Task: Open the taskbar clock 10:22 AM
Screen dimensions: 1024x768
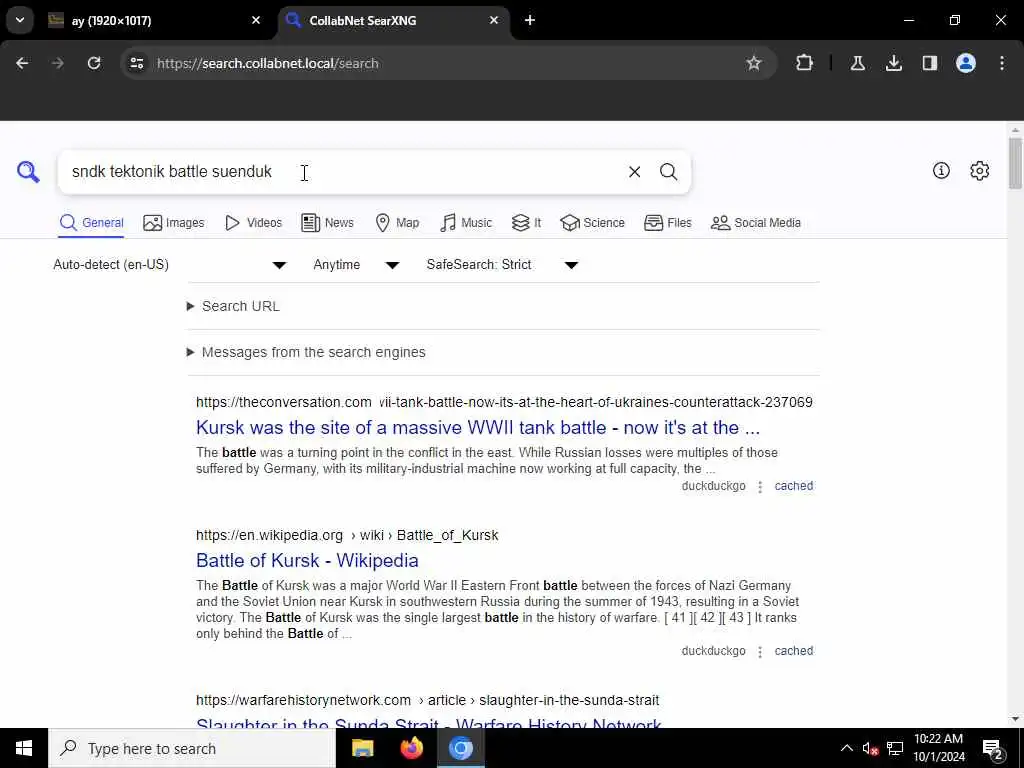Action: point(938,748)
